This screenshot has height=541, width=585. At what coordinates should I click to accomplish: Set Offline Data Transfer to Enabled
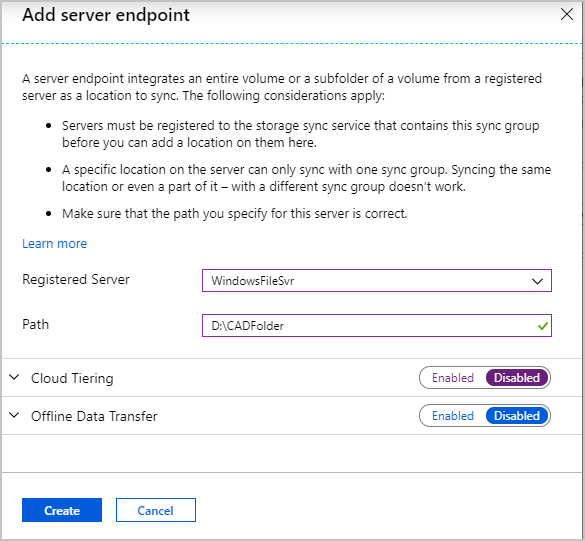point(453,416)
